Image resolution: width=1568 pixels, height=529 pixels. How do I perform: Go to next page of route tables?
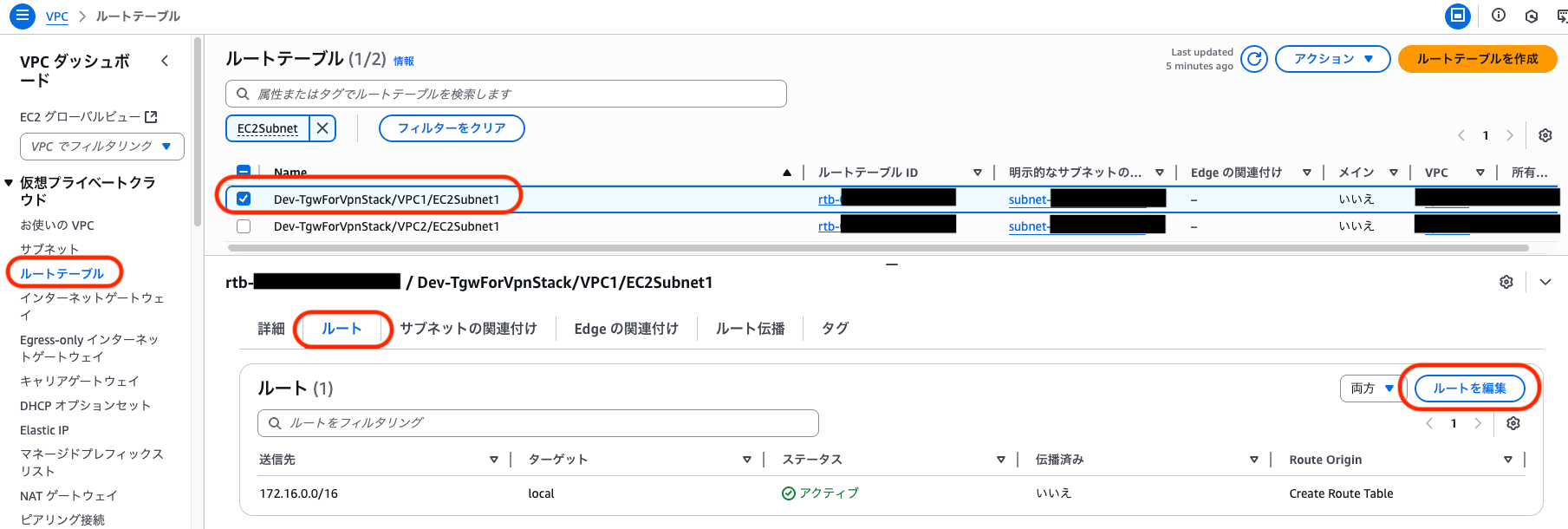(1510, 135)
